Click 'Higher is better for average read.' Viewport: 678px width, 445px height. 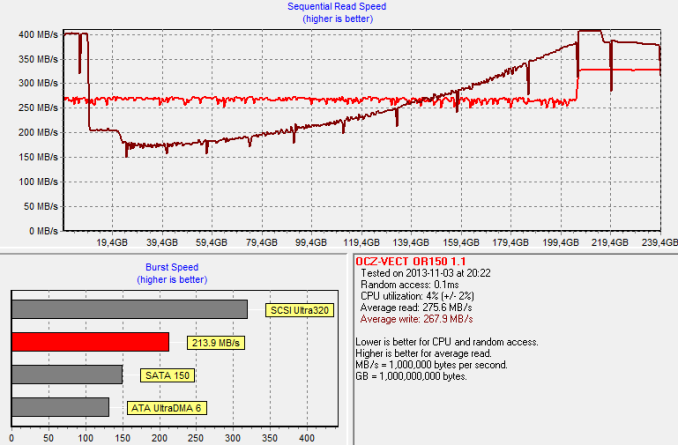tap(423, 354)
